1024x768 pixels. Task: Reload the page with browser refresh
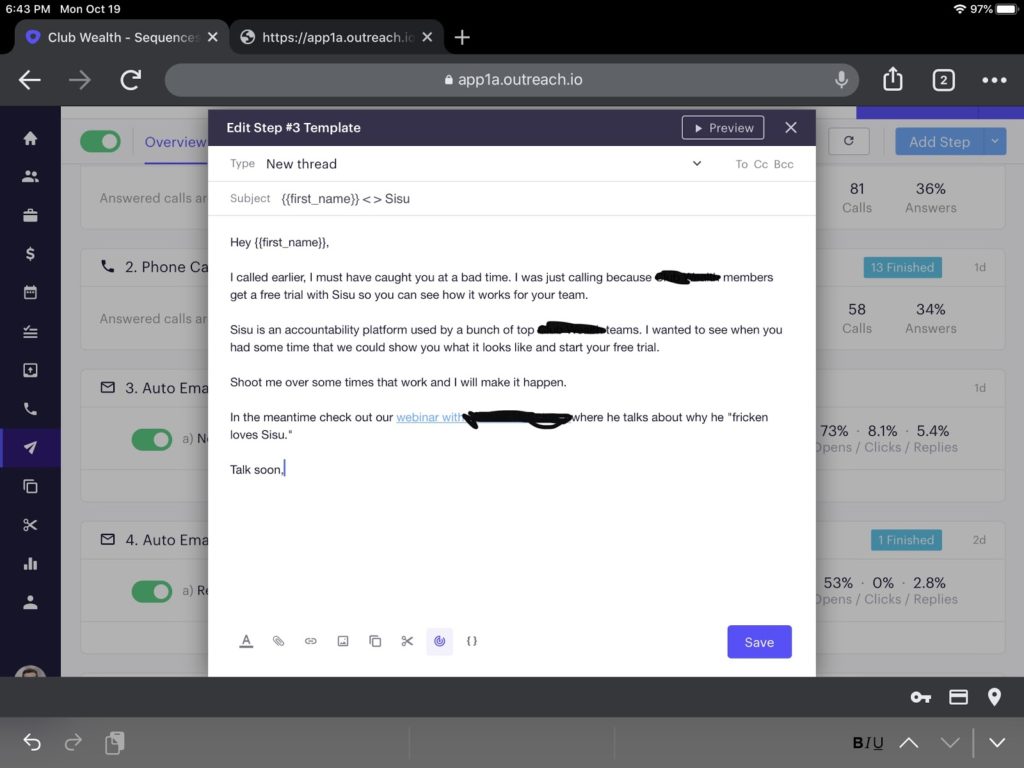click(131, 80)
